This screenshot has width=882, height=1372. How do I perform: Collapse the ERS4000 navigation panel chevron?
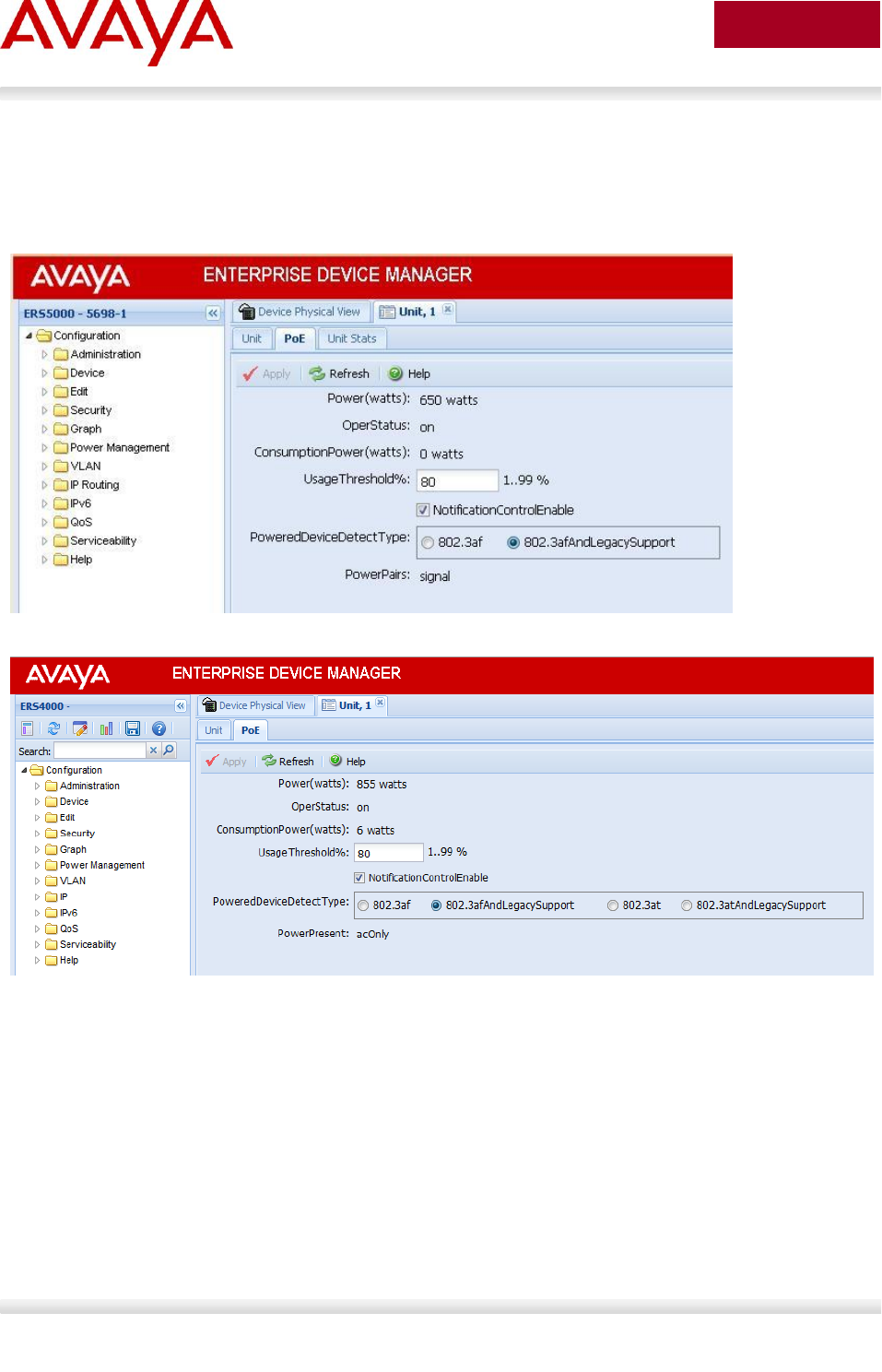(181, 706)
